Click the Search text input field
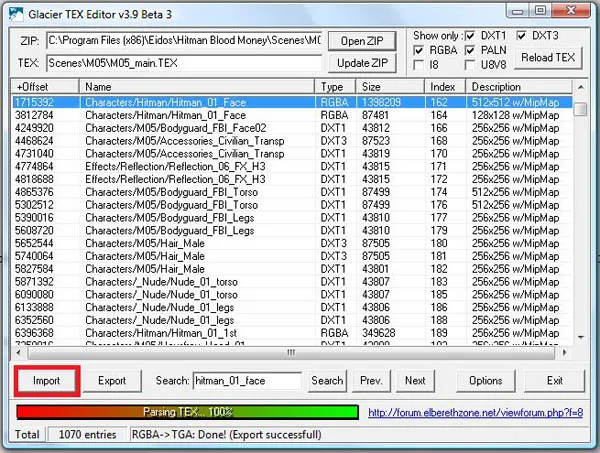600x453 pixels. click(247, 381)
